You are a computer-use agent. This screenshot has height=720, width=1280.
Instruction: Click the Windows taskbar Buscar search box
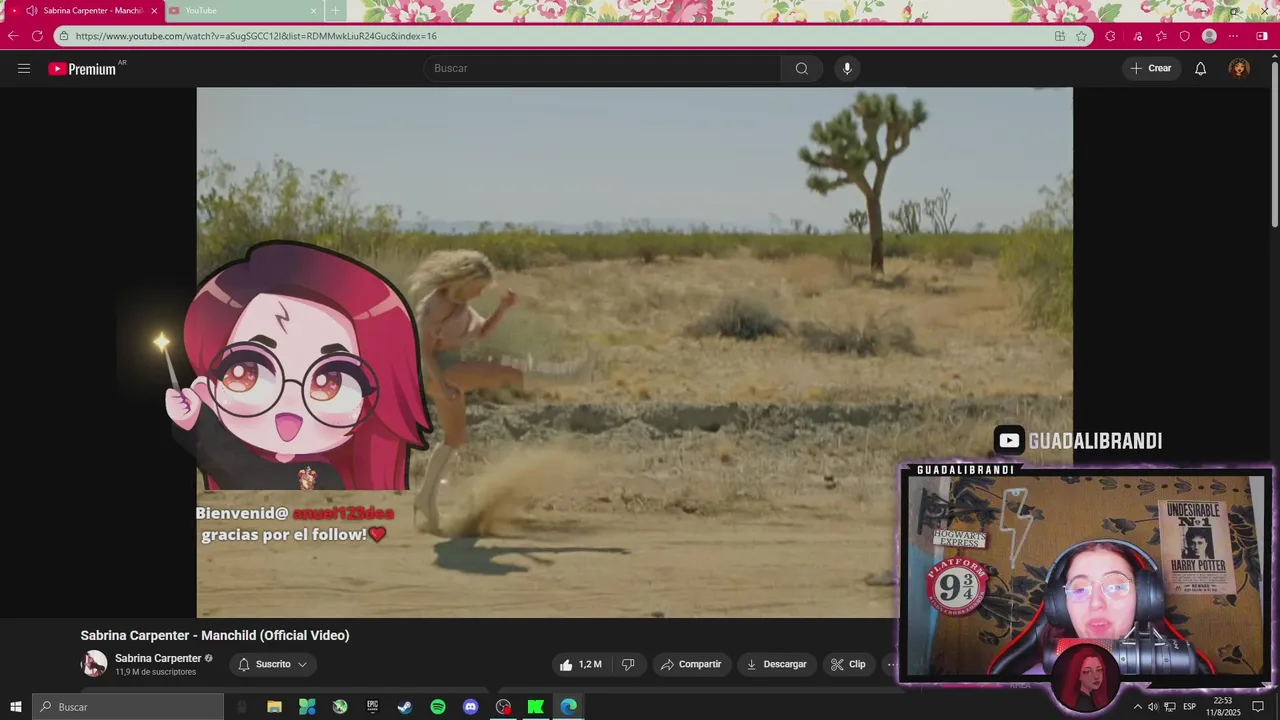click(x=128, y=707)
